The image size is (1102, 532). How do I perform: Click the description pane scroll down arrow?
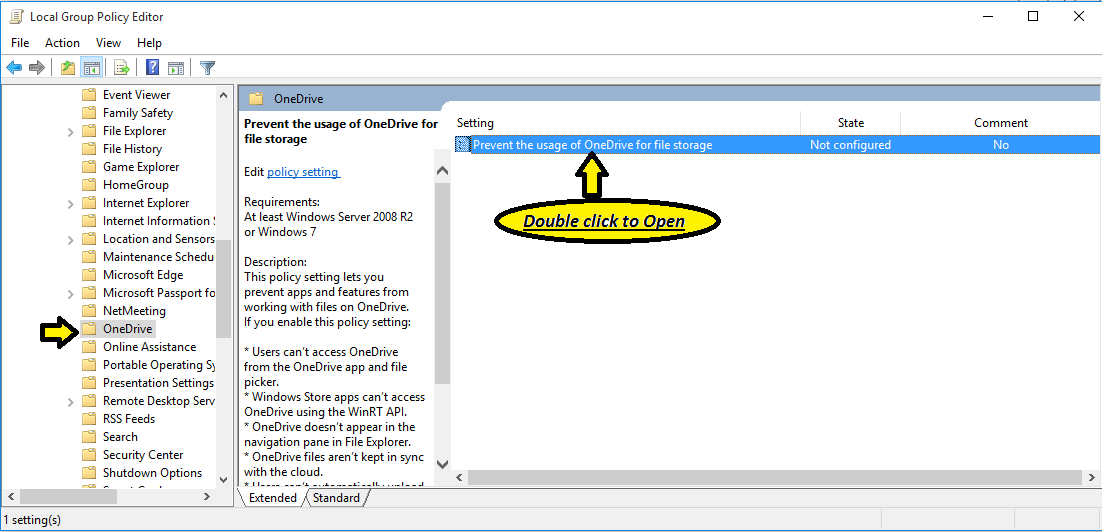[x=442, y=464]
